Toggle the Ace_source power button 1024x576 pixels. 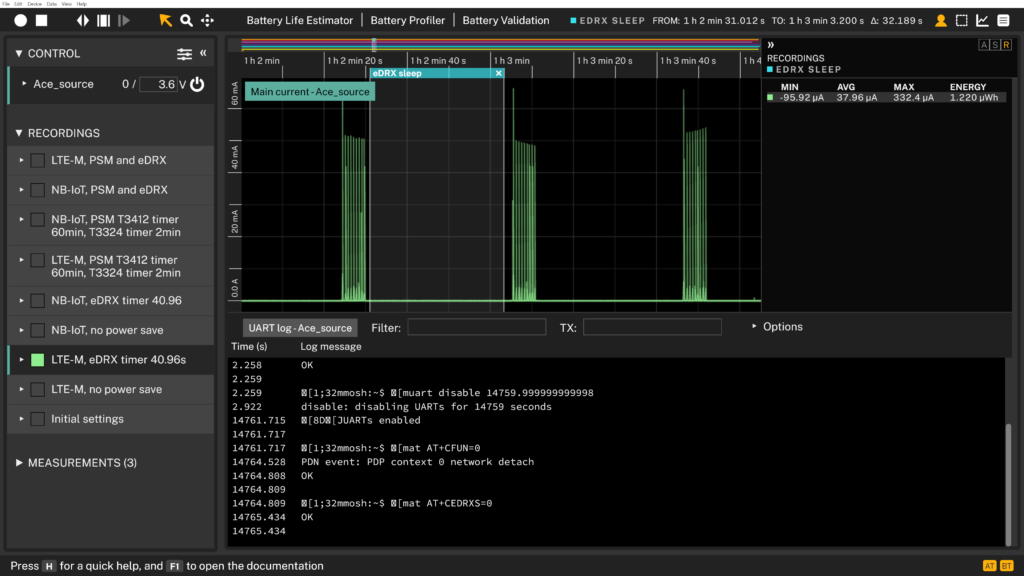point(197,85)
